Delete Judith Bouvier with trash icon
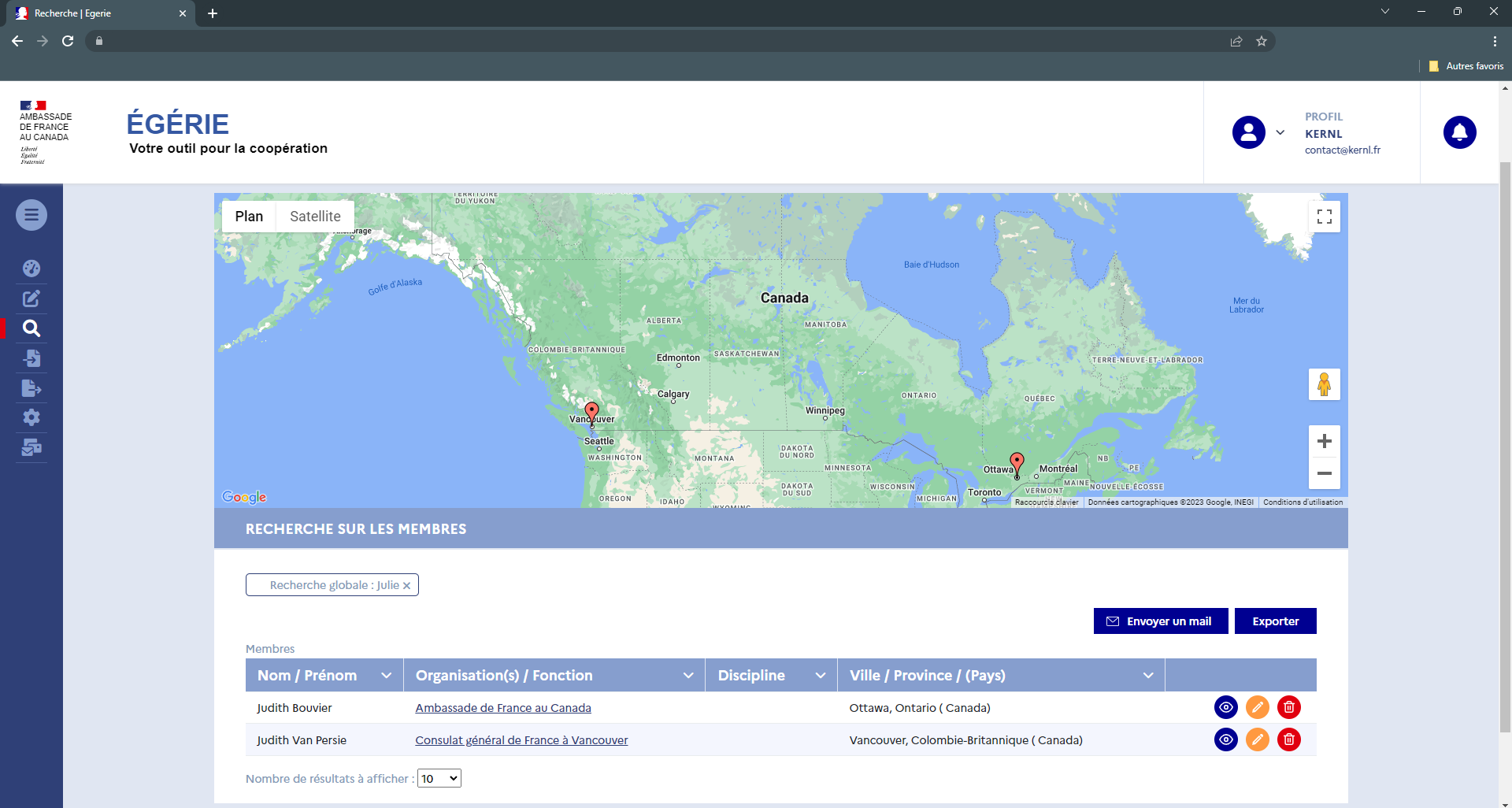The height and width of the screenshot is (808, 1512). [x=1289, y=707]
